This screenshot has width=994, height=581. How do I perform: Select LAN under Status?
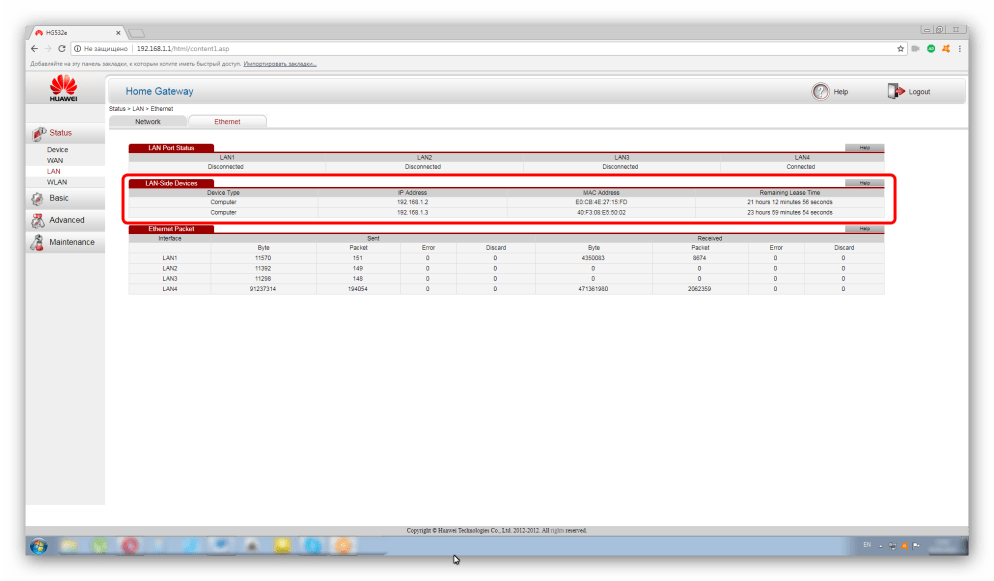pos(53,171)
